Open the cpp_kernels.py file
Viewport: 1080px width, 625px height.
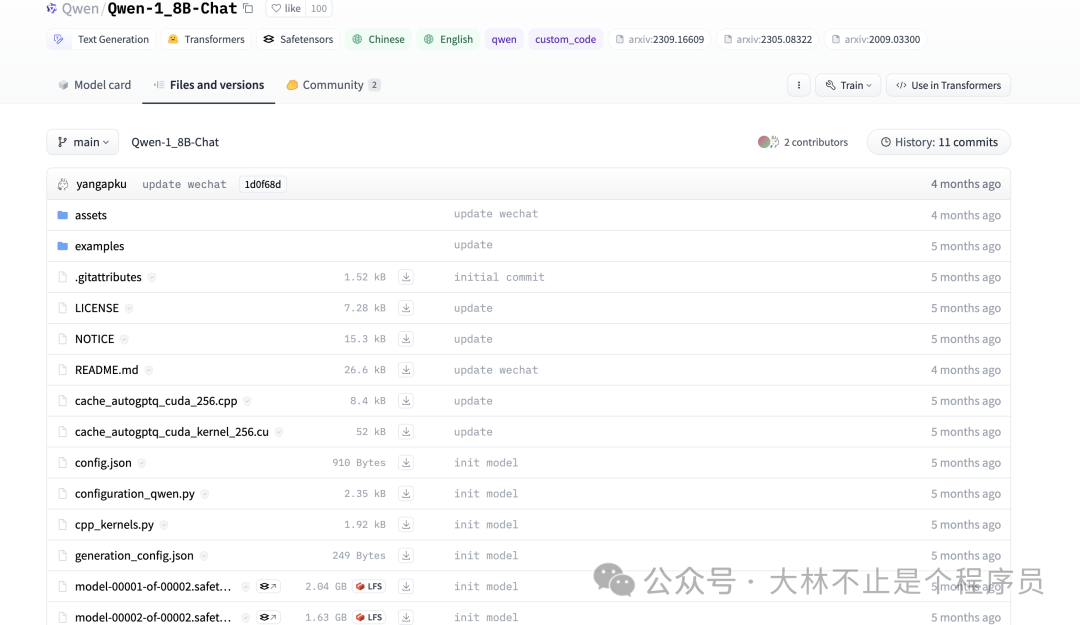click(x=114, y=524)
